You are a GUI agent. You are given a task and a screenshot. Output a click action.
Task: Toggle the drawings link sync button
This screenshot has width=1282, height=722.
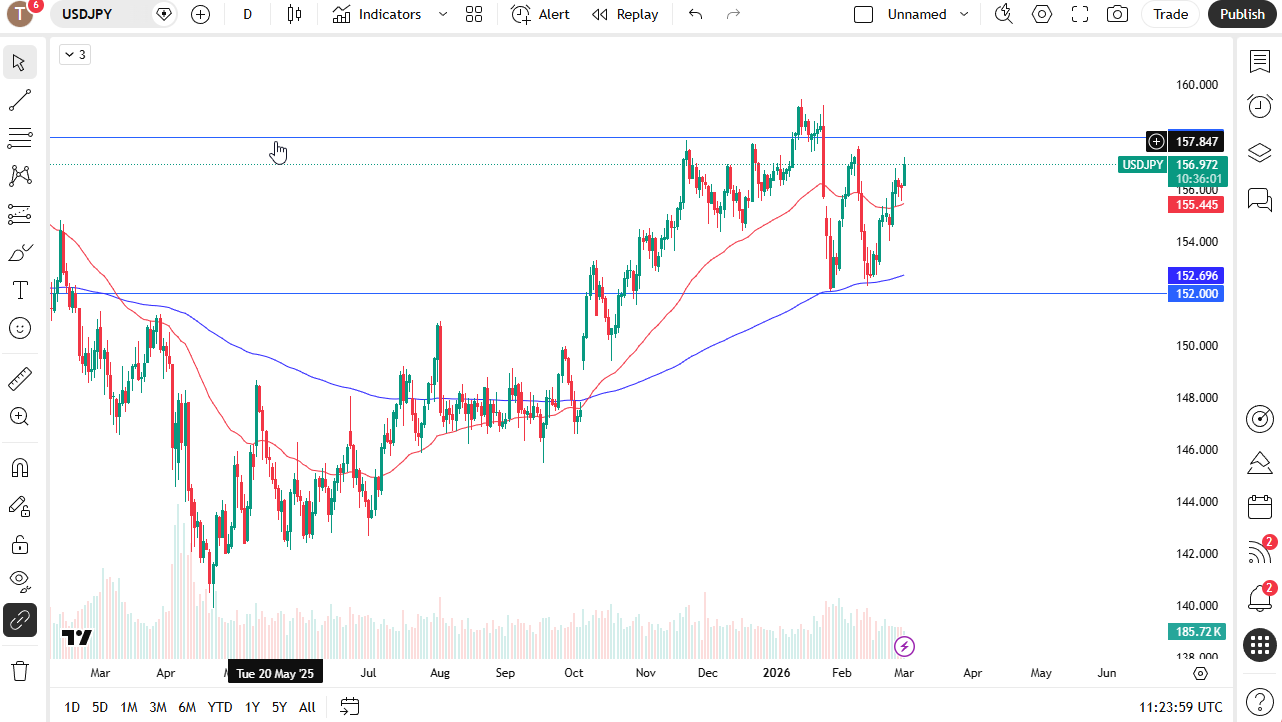point(20,620)
